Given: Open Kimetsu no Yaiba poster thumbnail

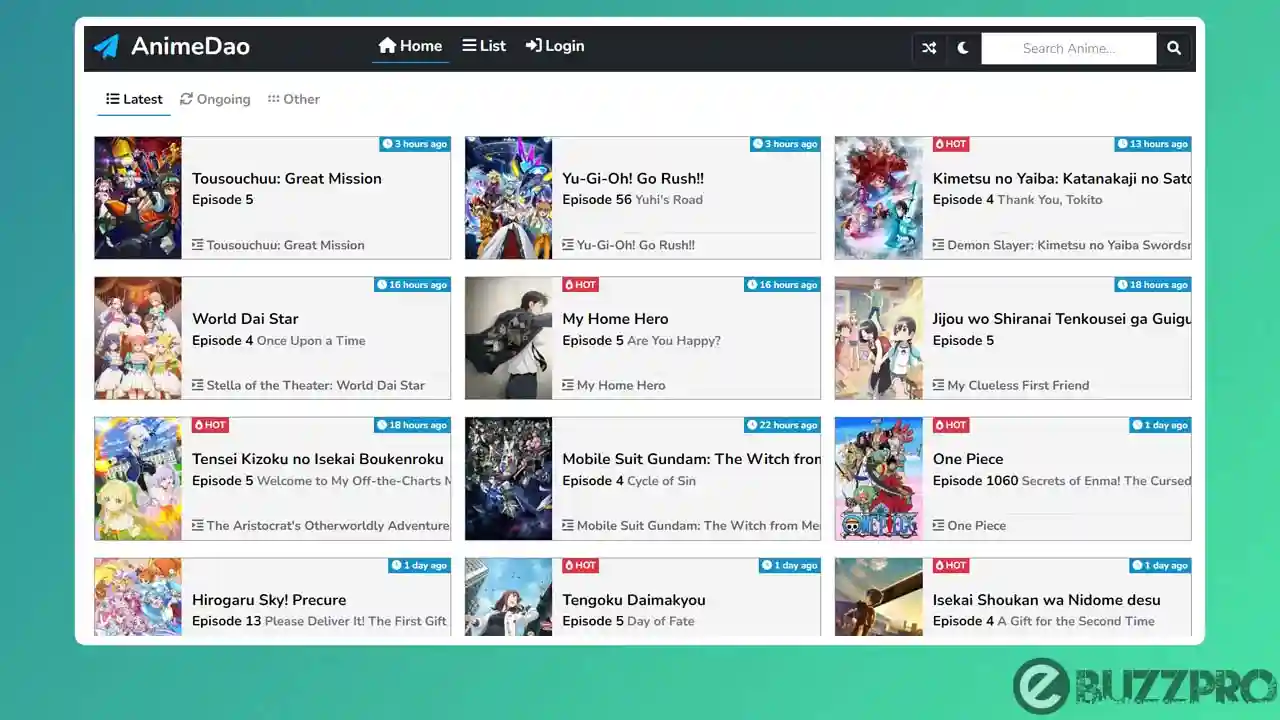Looking at the screenshot, I should point(879,198).
